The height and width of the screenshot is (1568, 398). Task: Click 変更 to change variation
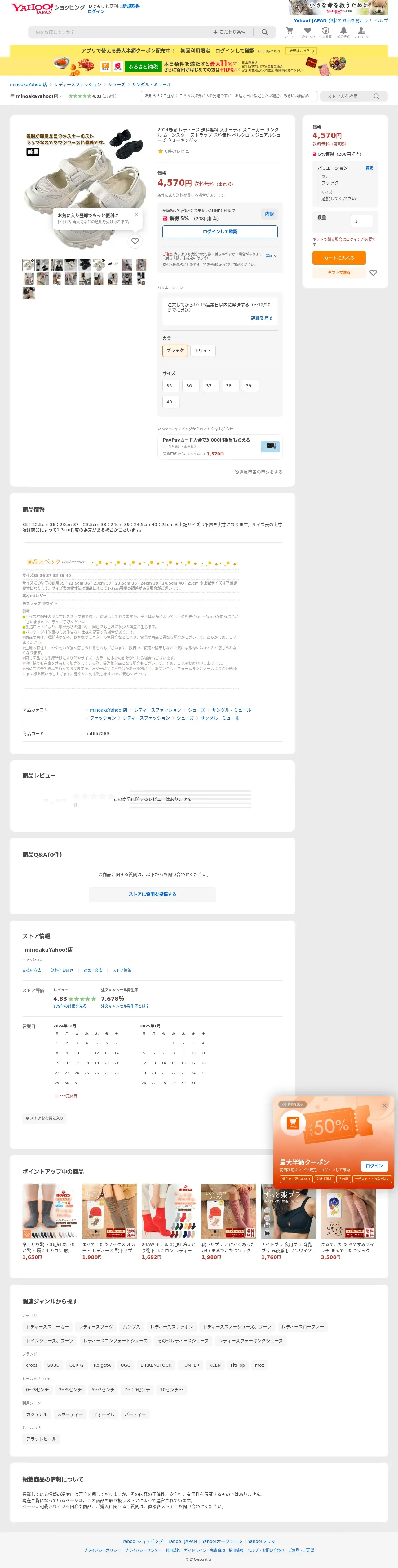tap(369, 168)
